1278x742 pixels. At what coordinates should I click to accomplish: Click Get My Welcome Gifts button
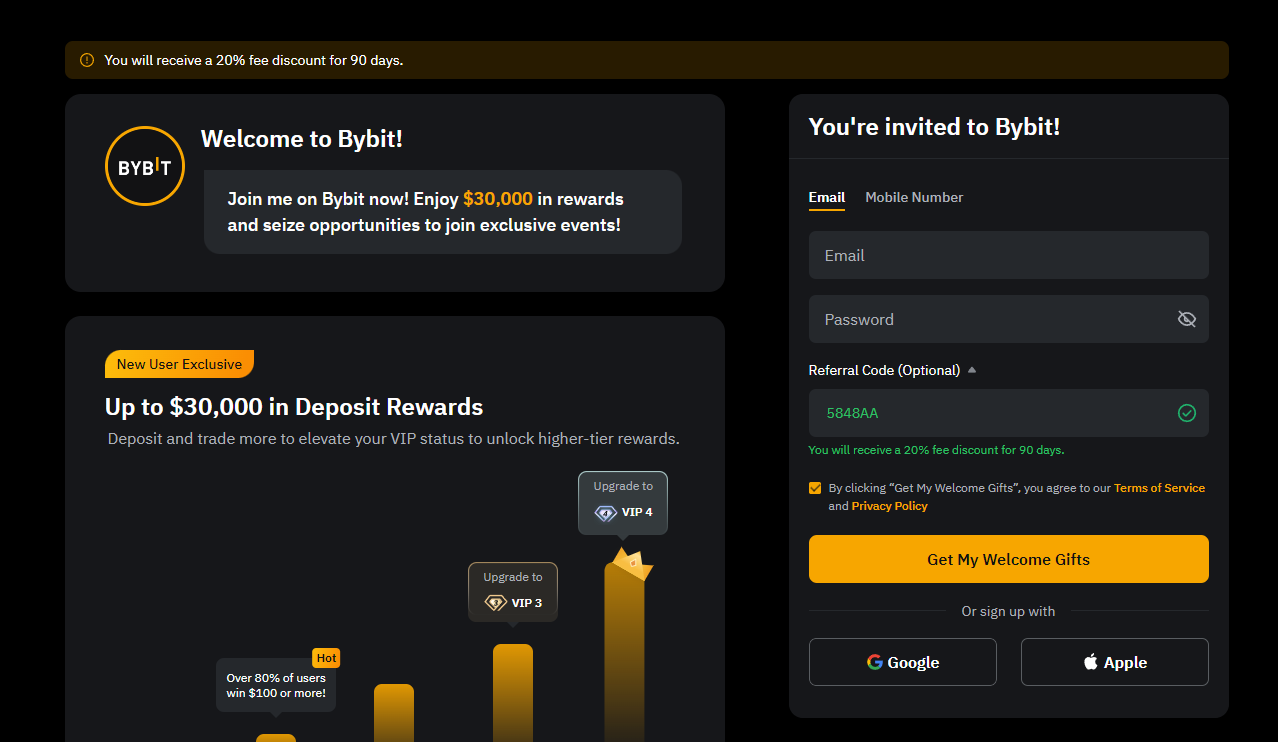point(1009,559)
